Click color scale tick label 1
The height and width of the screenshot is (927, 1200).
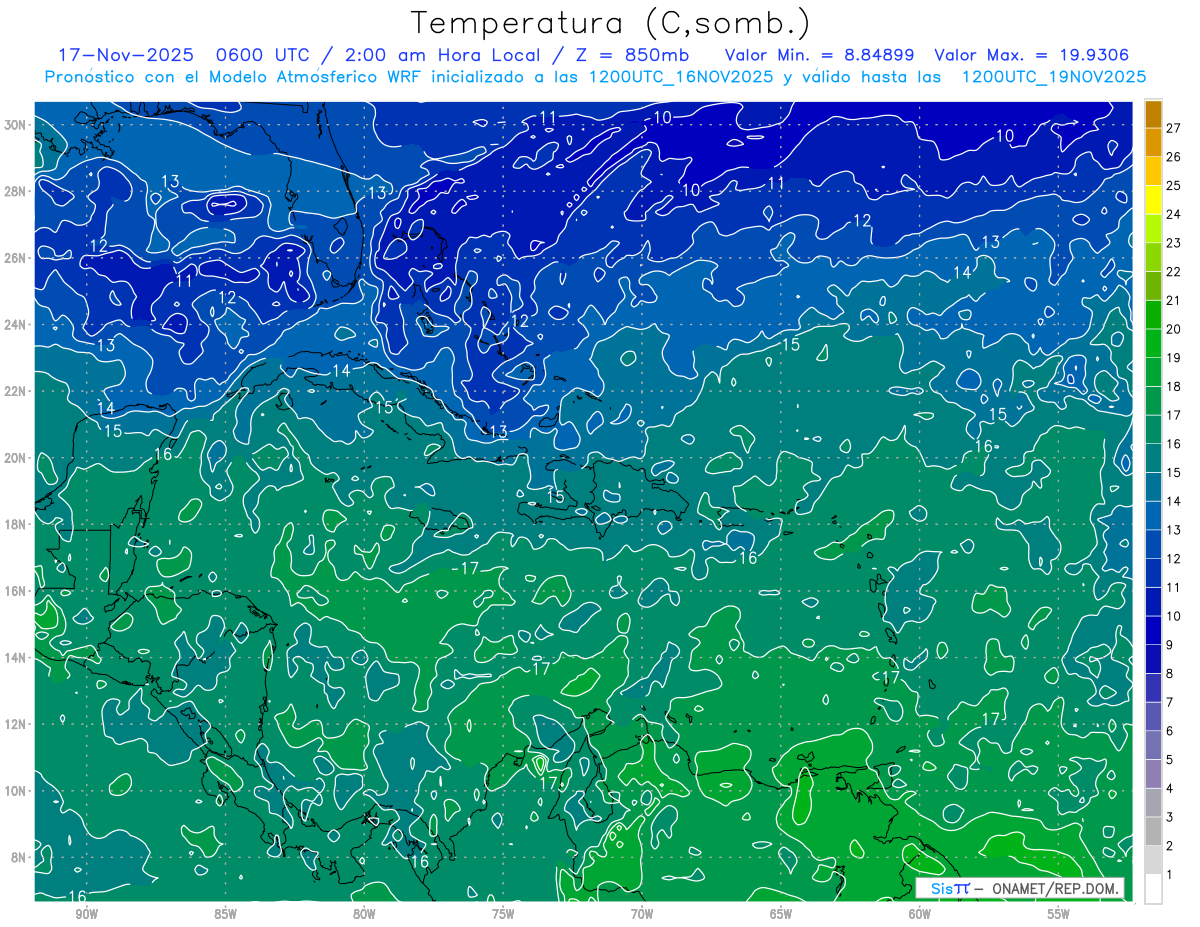click(x=1170, y=874)
